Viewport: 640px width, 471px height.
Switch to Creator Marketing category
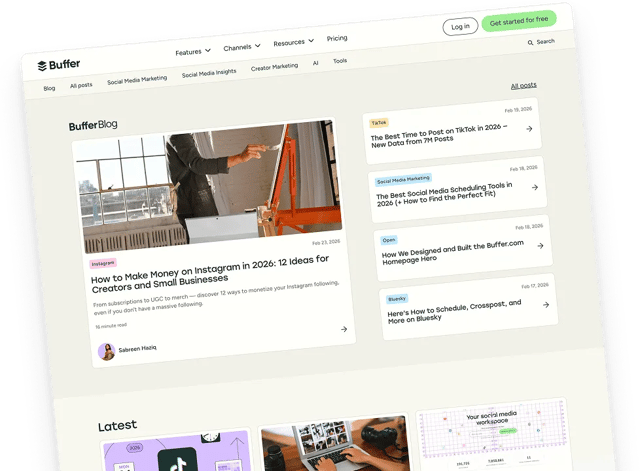(274, 67)
